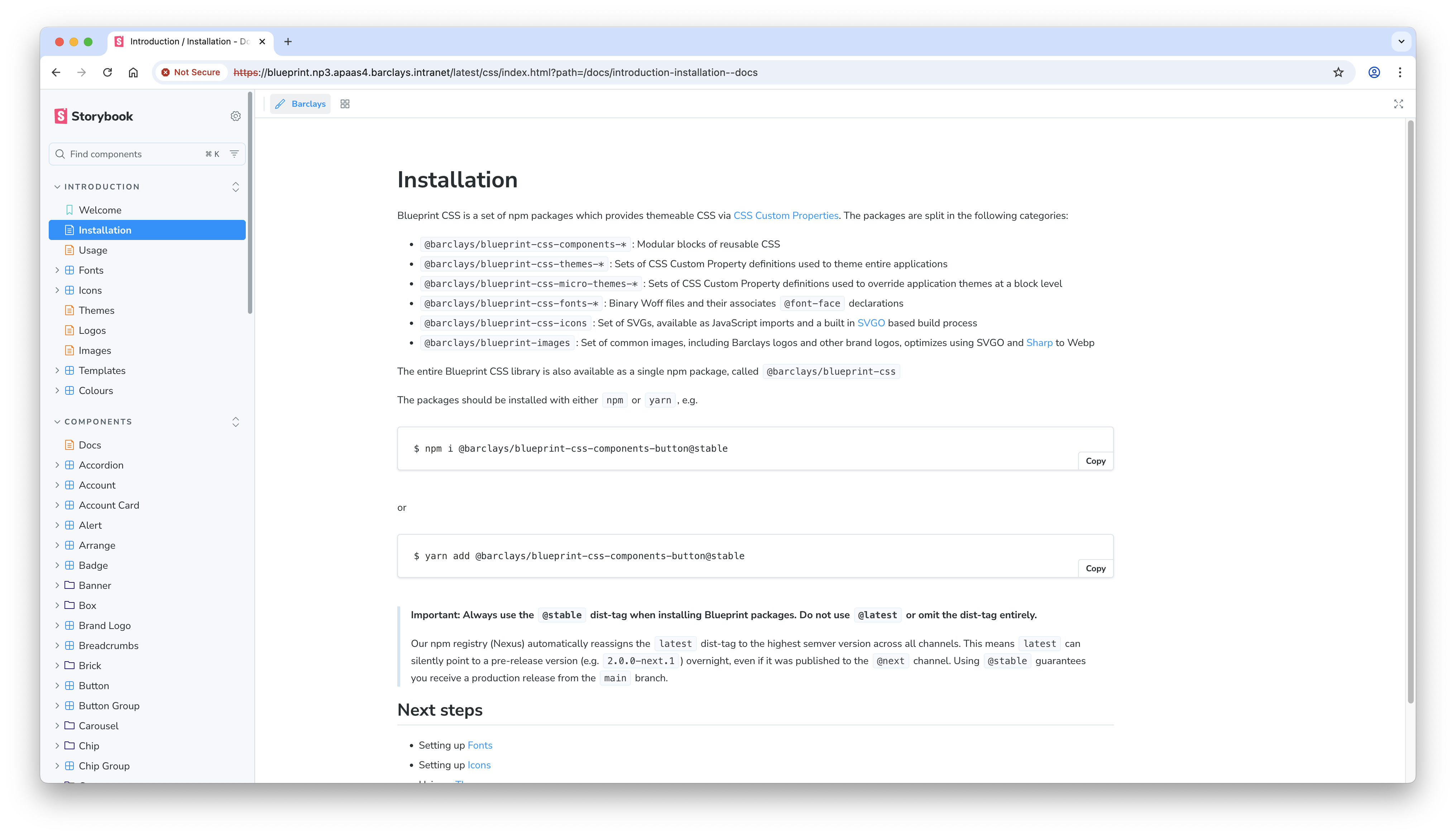Close the Introduction / Installation tab
Screen dimensions: 1456x836
[262, 41]
